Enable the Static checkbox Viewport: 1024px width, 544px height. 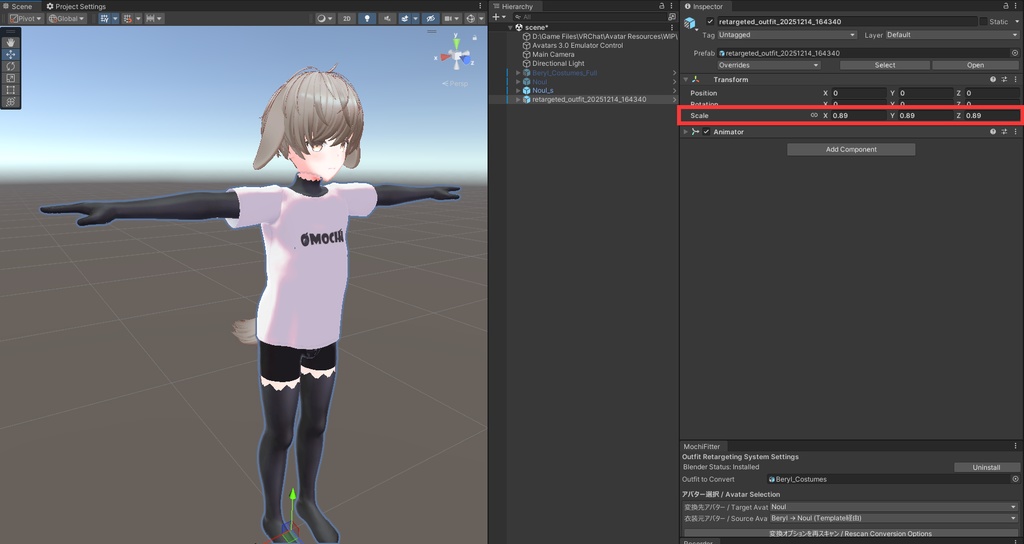[983, 22]
